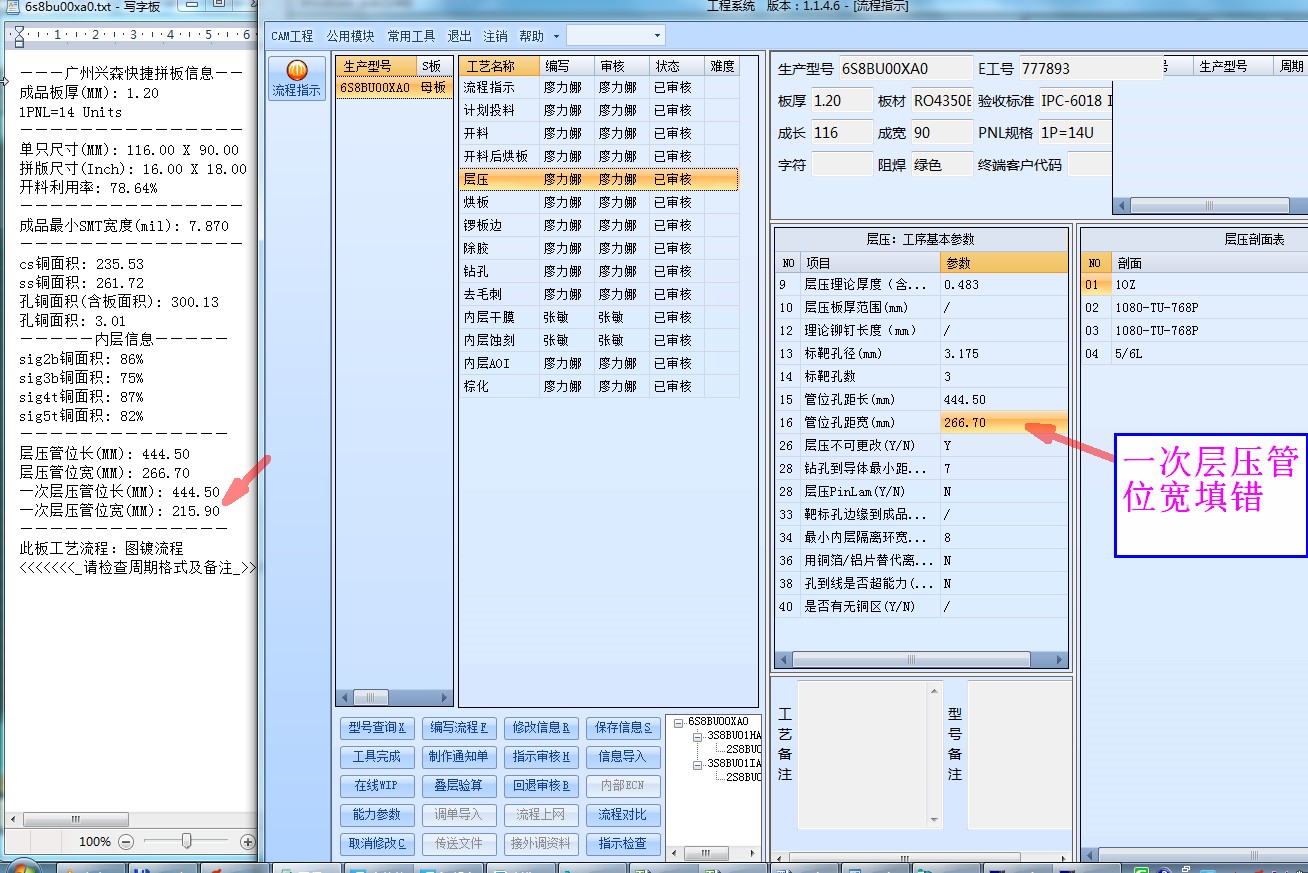1308x873 pixels.
Task: Click the 叠层验算 button
Action: click(459, 785)
